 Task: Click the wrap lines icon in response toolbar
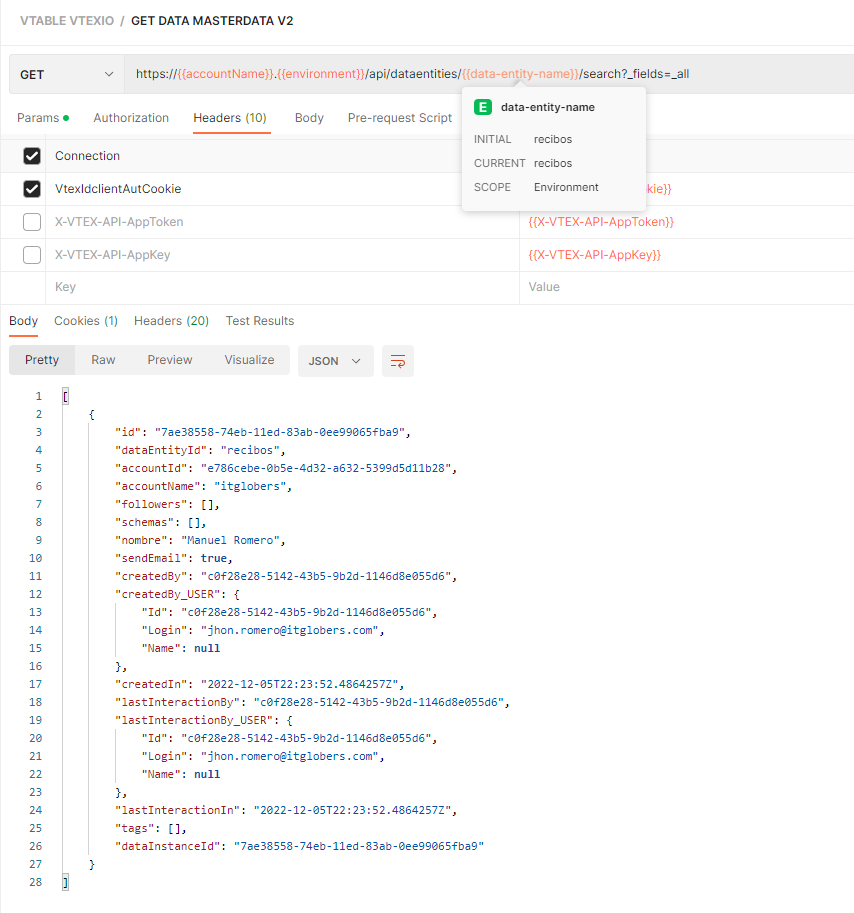point(398,361)
